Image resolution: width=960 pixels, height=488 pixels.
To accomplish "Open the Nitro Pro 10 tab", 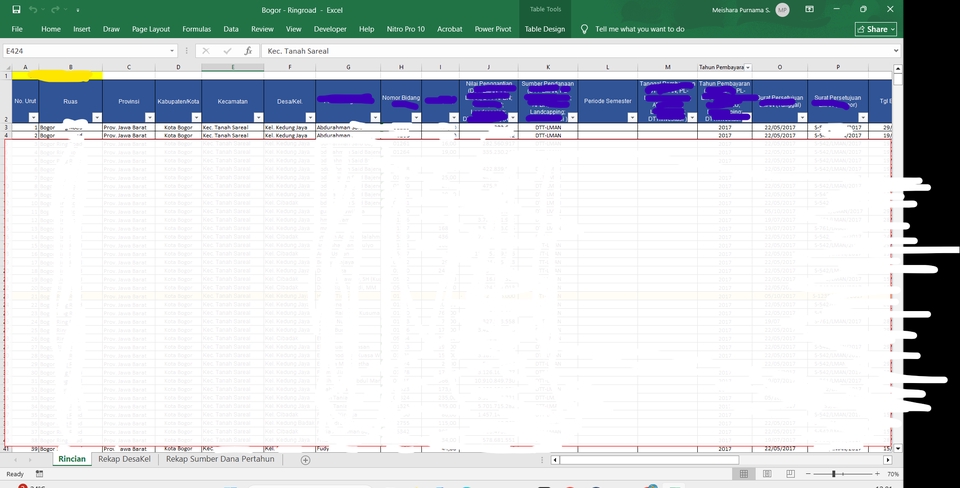I will coord(406,29).
